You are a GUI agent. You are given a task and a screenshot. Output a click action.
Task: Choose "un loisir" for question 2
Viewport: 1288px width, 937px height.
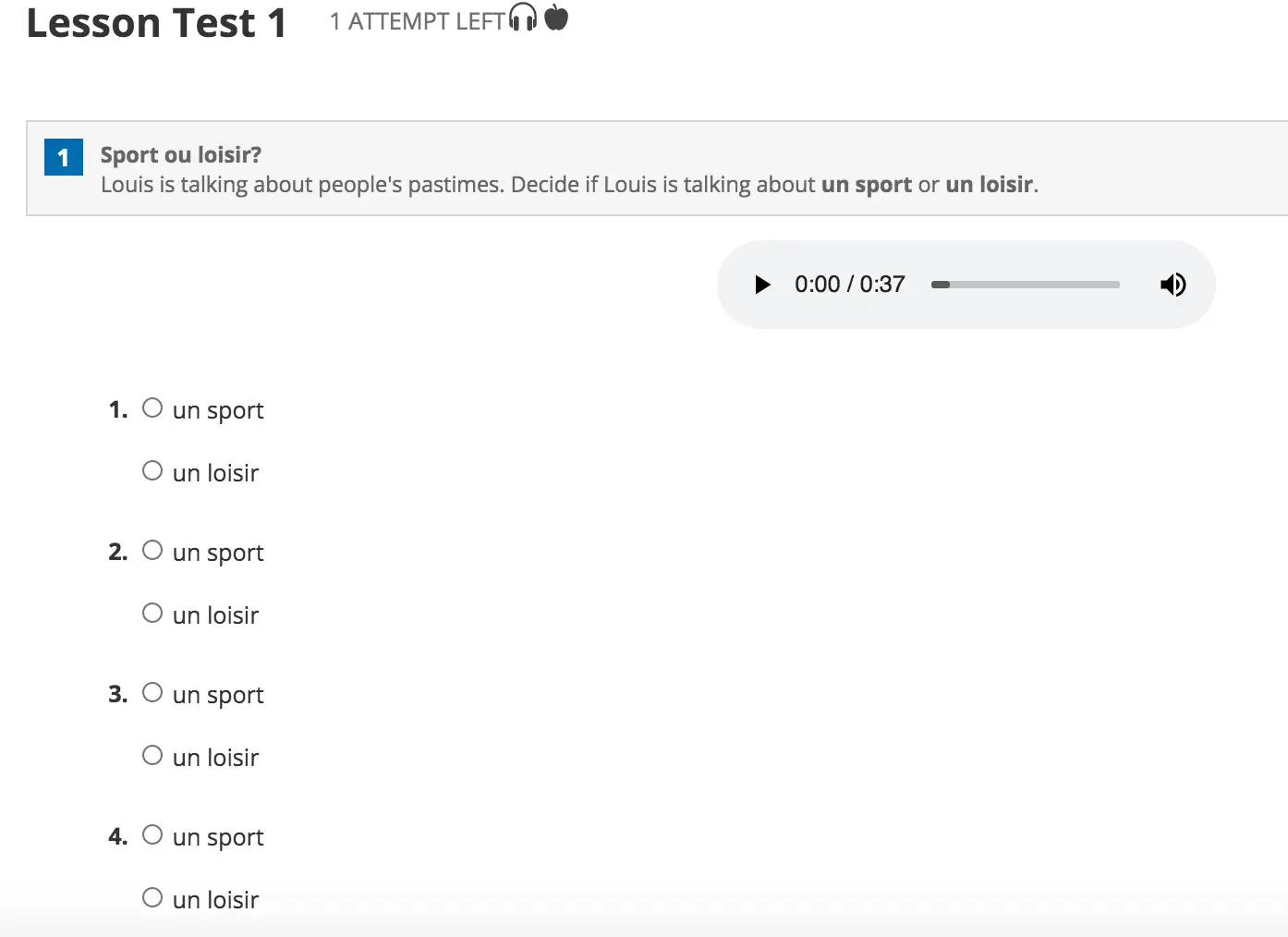pos(152,614)
